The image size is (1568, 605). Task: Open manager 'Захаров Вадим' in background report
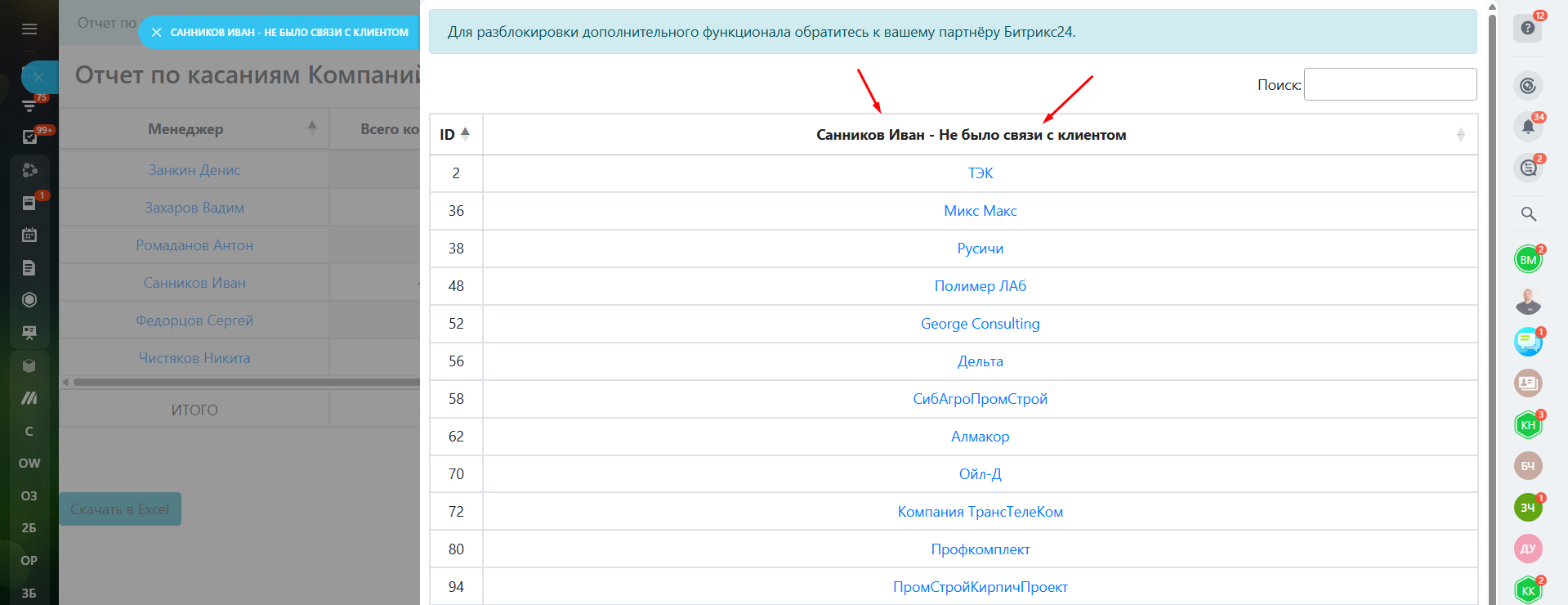pos(194,208)
